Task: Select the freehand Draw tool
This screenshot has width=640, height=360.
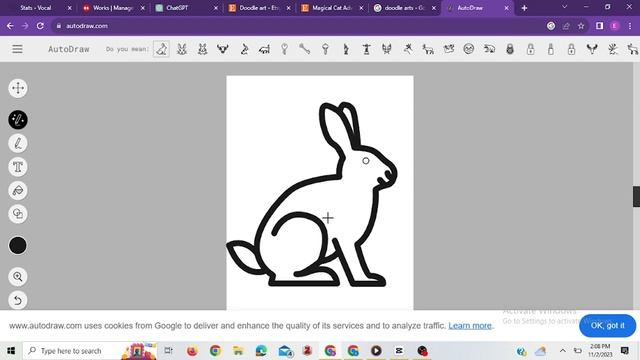Action: [18, 143]
